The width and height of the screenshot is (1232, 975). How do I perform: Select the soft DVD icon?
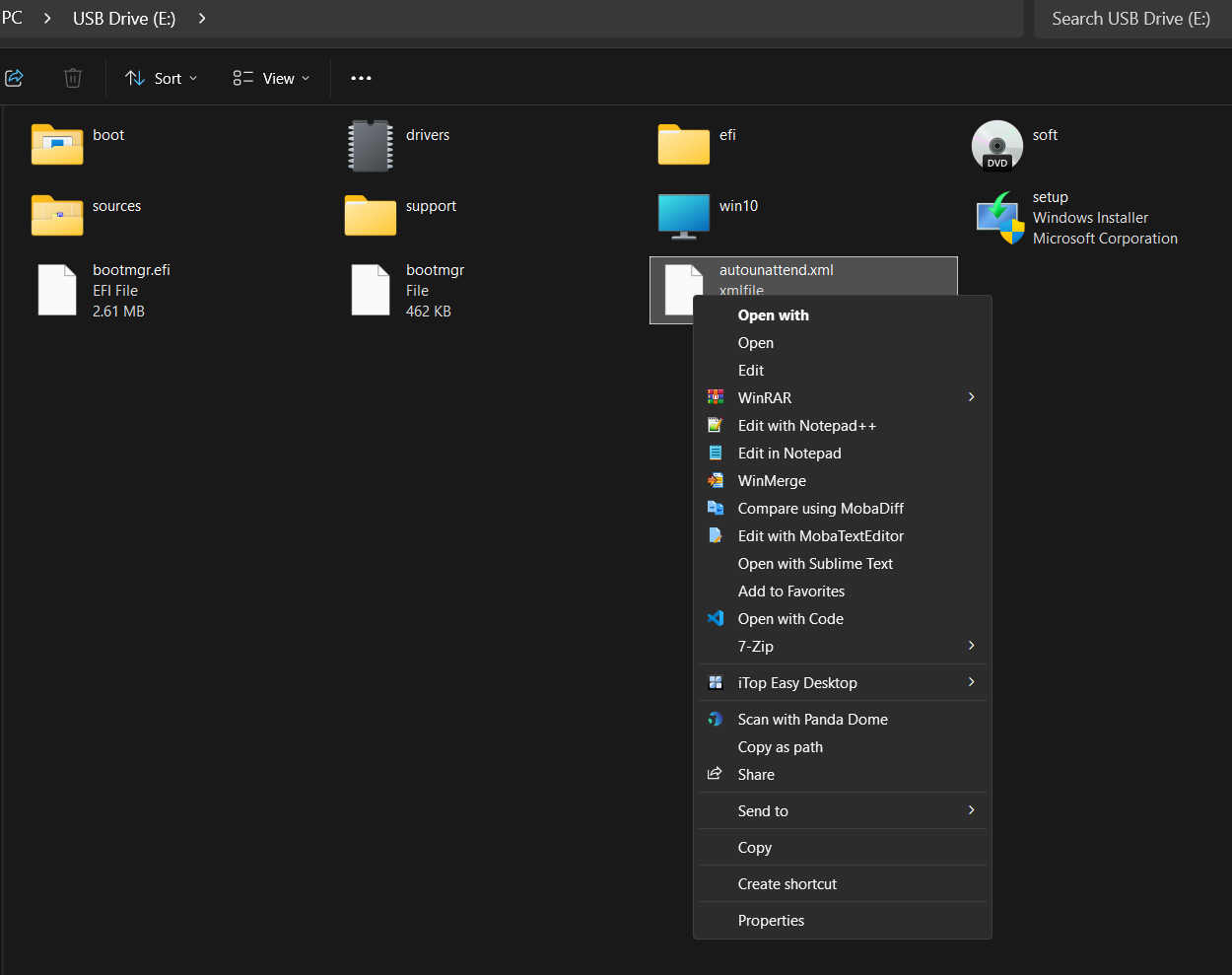[x=997, y=145]
